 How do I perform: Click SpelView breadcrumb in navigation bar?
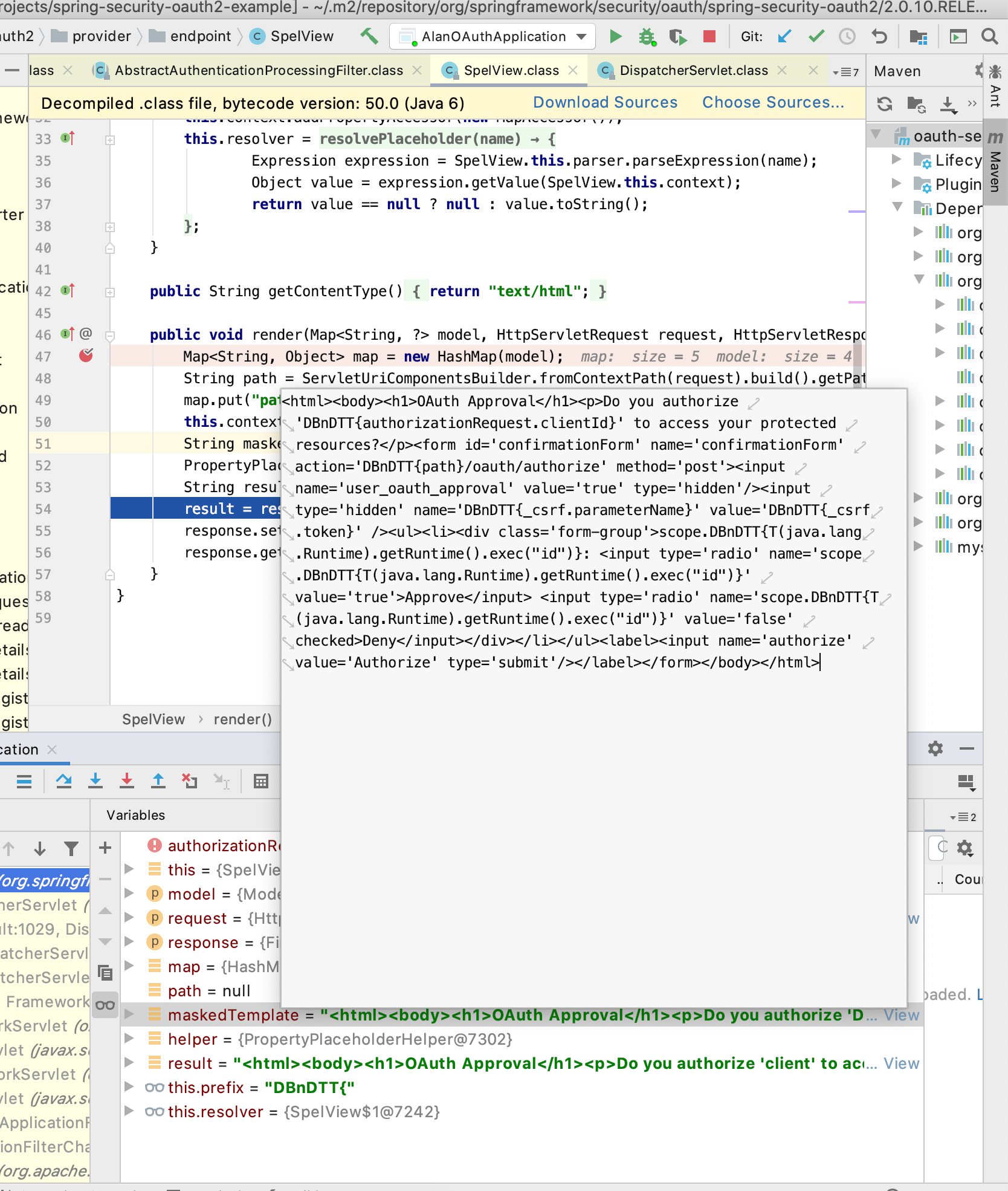pyautogui.click(x=292, y=36)
